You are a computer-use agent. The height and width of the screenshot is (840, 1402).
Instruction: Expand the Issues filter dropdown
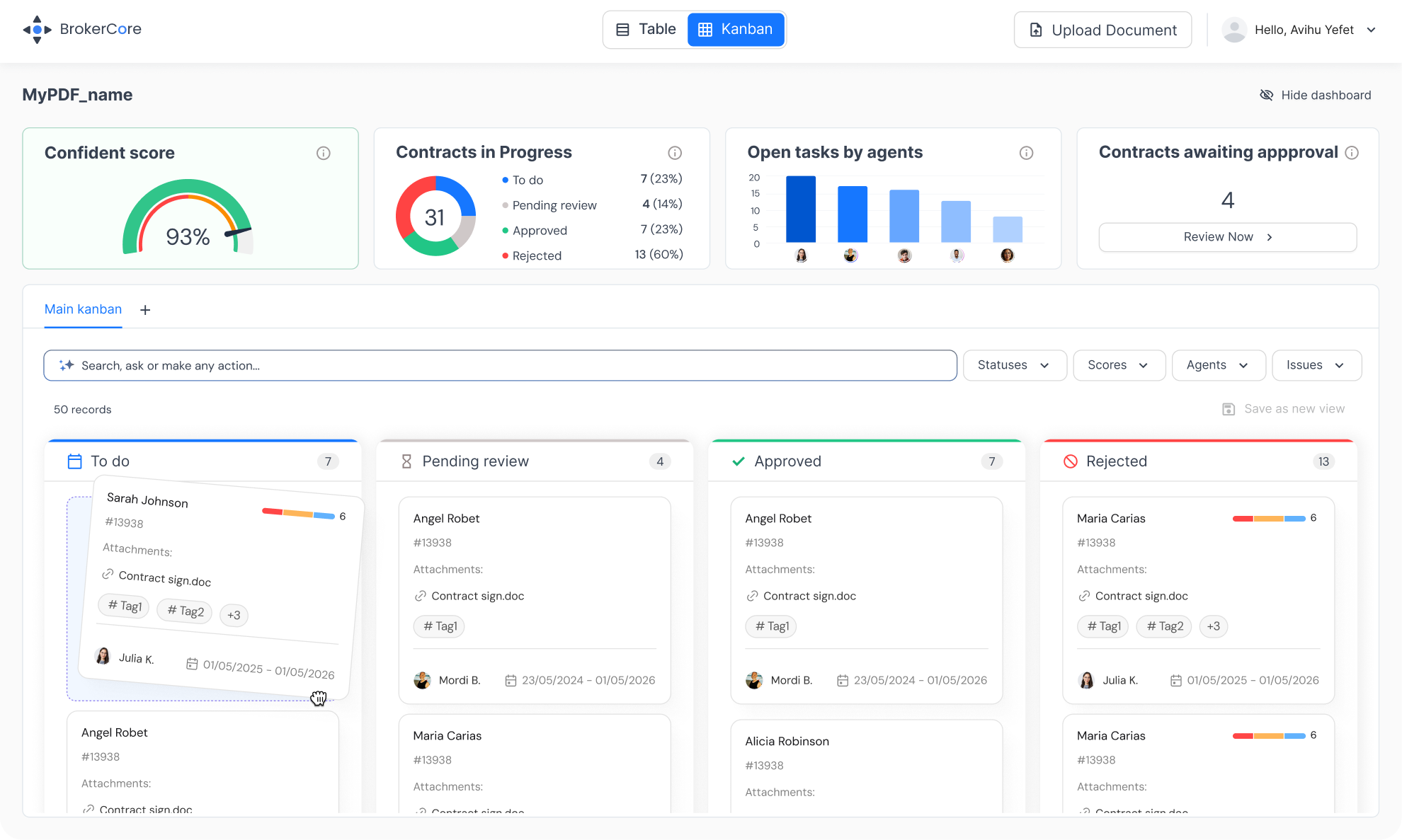pyautogui.click(x=1316, y=365)
